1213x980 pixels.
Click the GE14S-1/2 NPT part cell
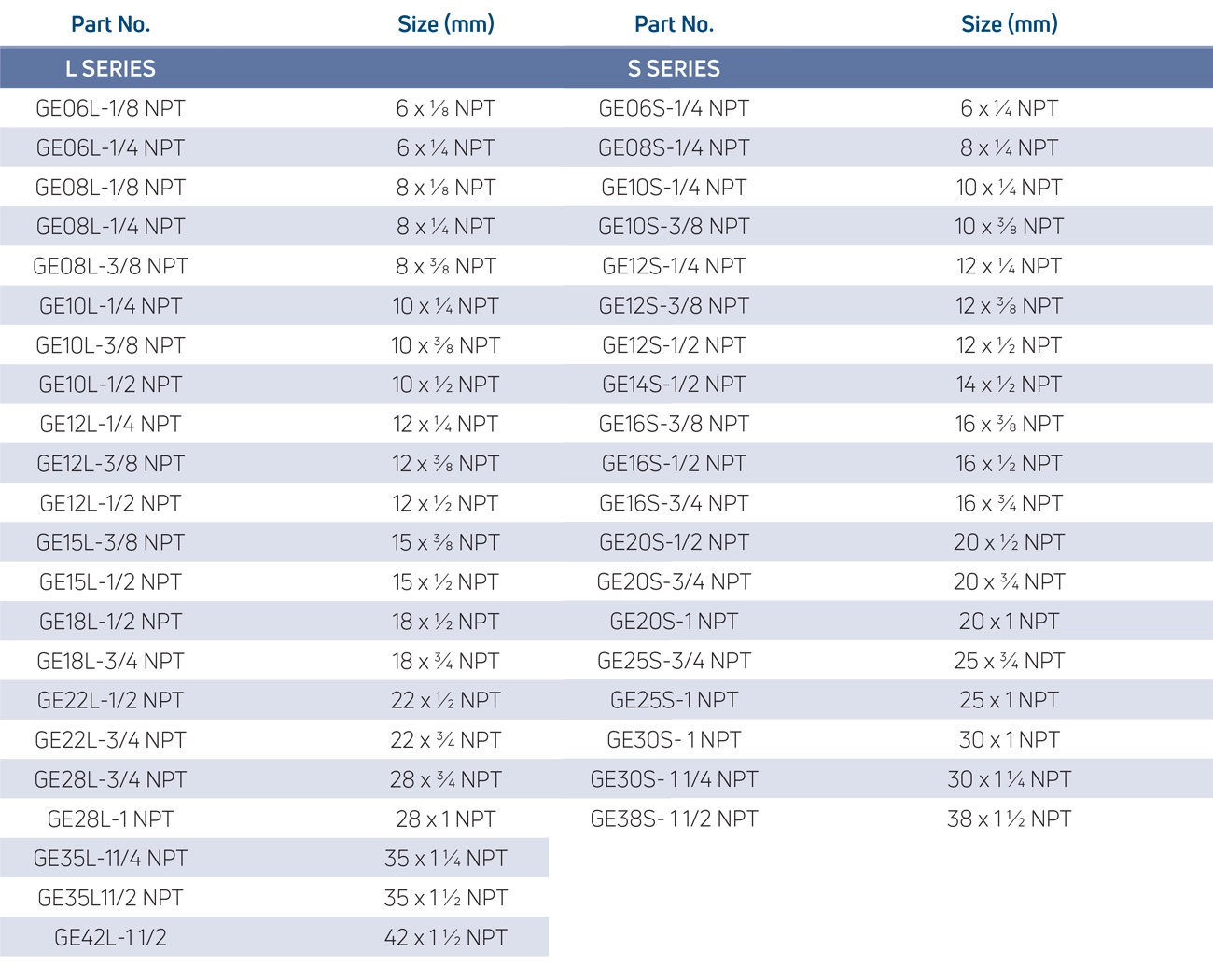click(674, 385)
